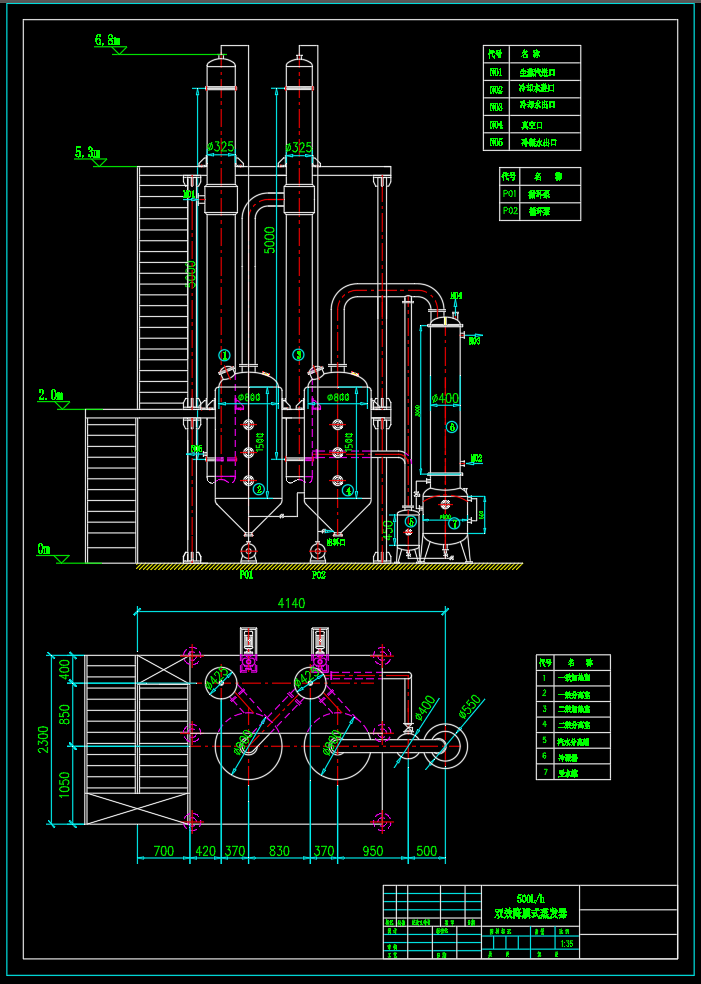Select circled number 6 on condenser column
The width and height of the screenshot is (701, 984).
tap(451, 427)
